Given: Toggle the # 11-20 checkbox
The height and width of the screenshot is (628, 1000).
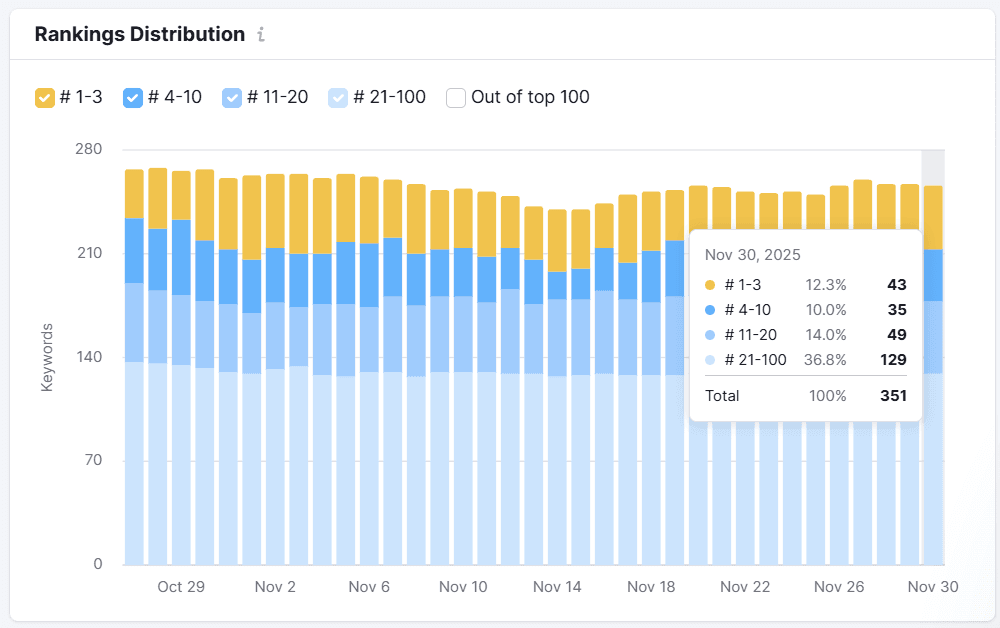Looking at the screenshot, I should [x=232, y=98].
